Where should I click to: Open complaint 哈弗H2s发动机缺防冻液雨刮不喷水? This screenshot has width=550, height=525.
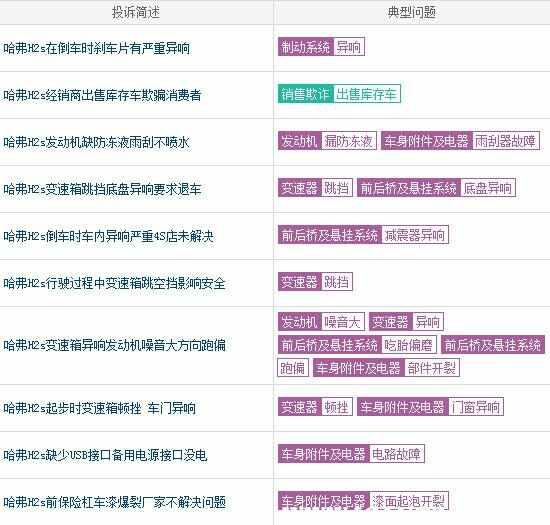[97, 142]
